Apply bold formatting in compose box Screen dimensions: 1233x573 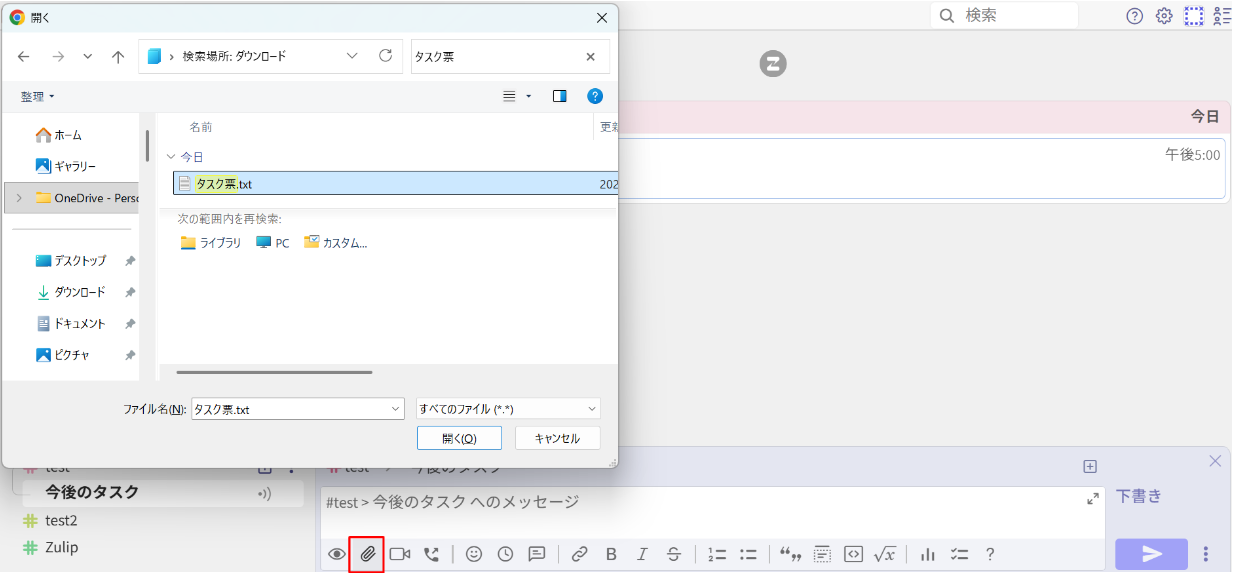coord(611,554)
